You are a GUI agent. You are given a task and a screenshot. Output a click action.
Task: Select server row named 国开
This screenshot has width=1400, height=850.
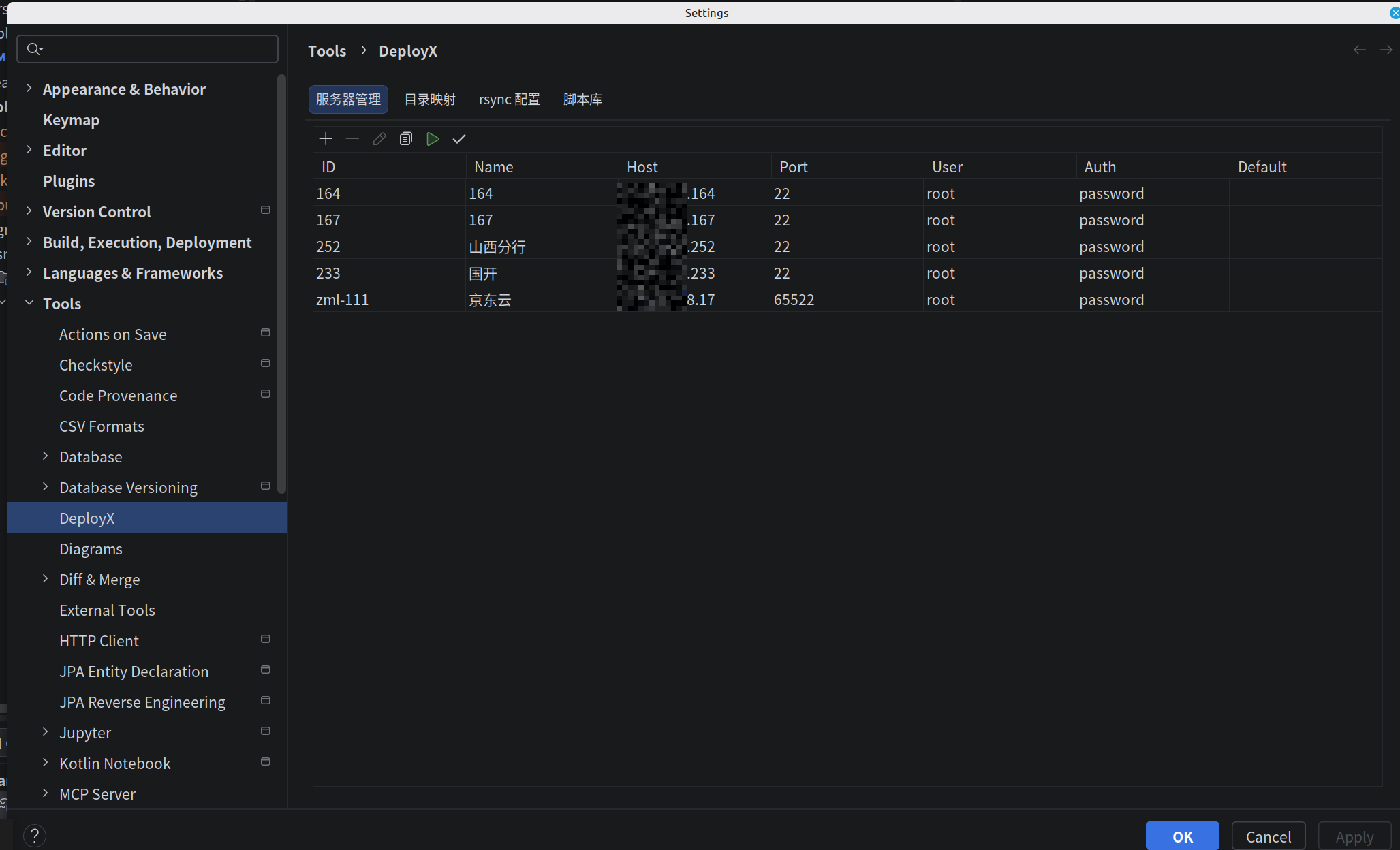847,272
